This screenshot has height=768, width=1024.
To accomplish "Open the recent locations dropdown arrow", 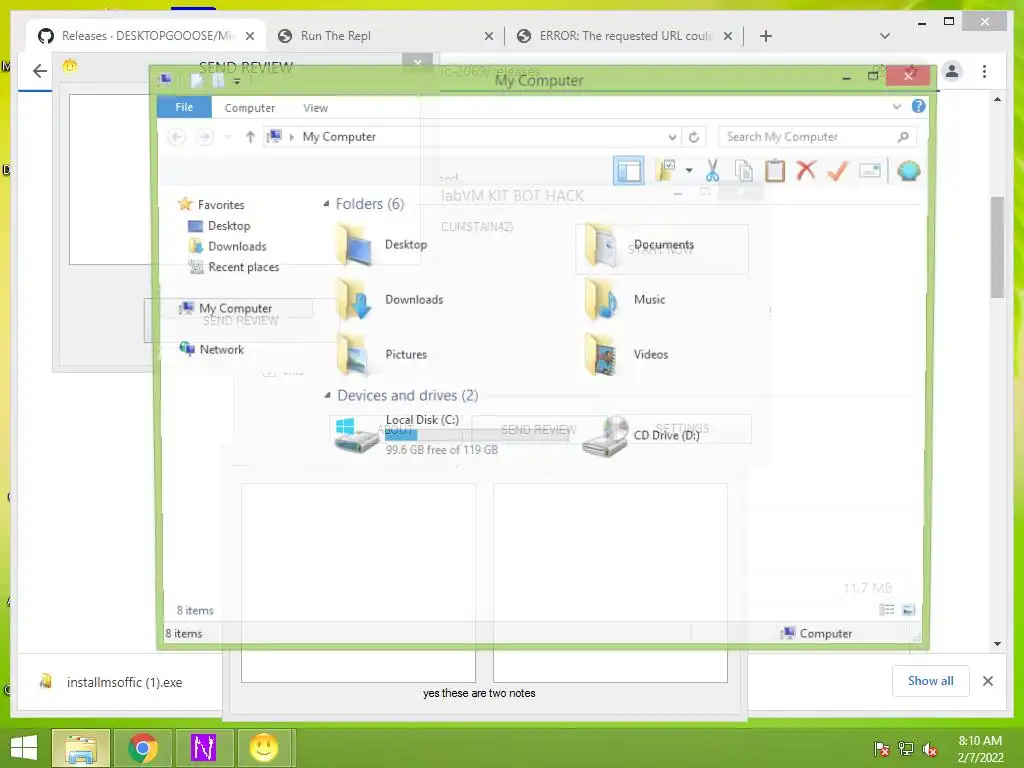I will (228, 136).
